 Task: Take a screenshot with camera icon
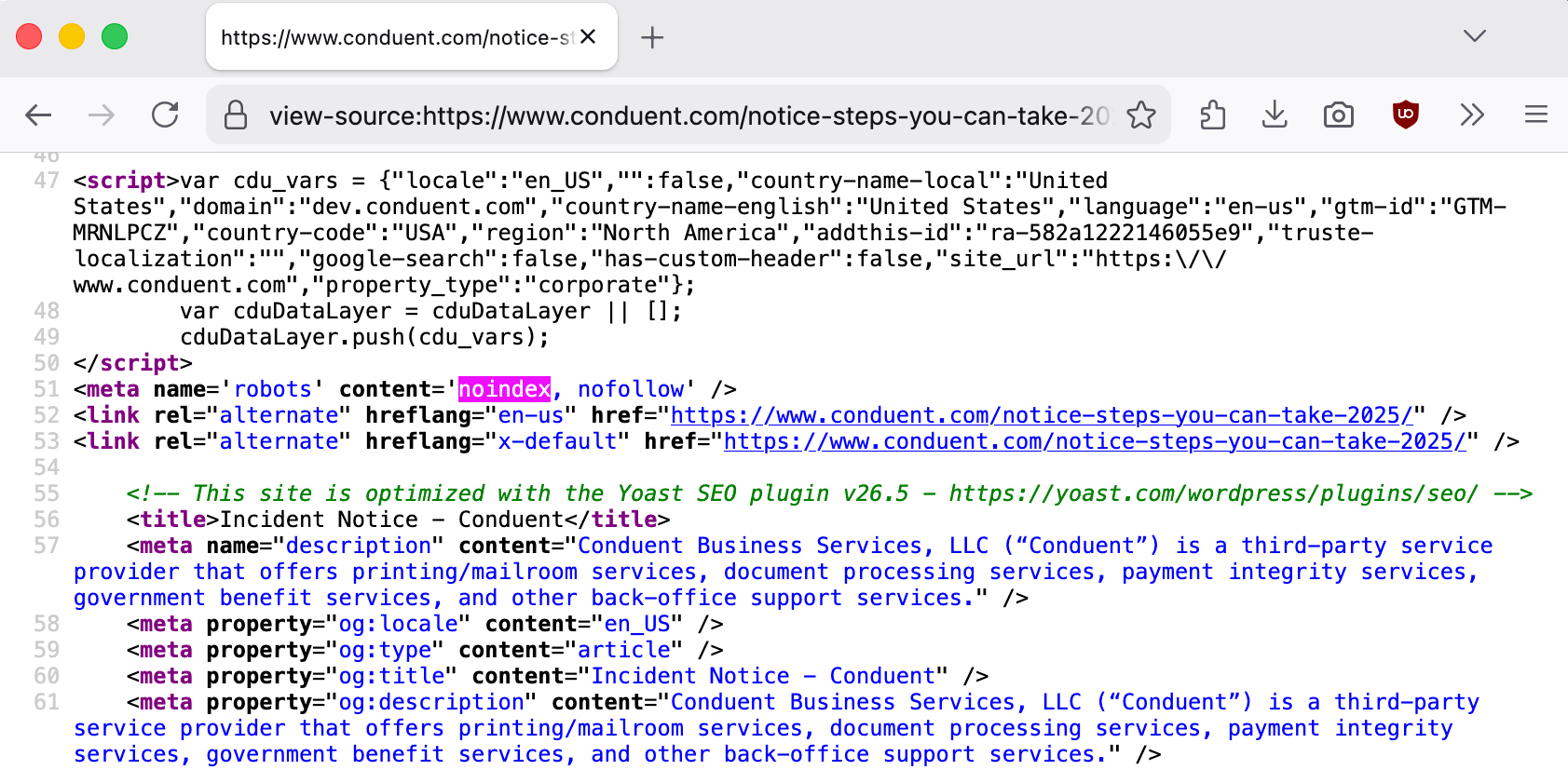pyautogui.click(x=1339, y=115)
